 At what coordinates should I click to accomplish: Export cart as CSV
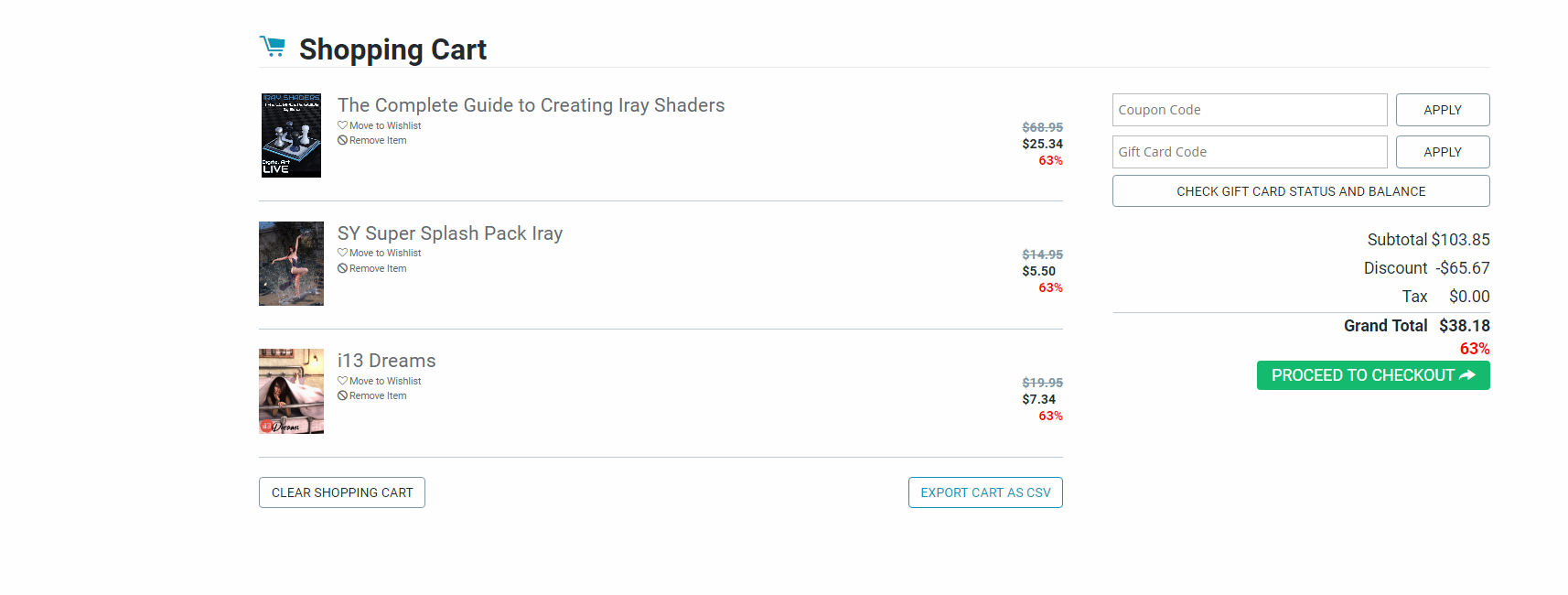(984, 492)
